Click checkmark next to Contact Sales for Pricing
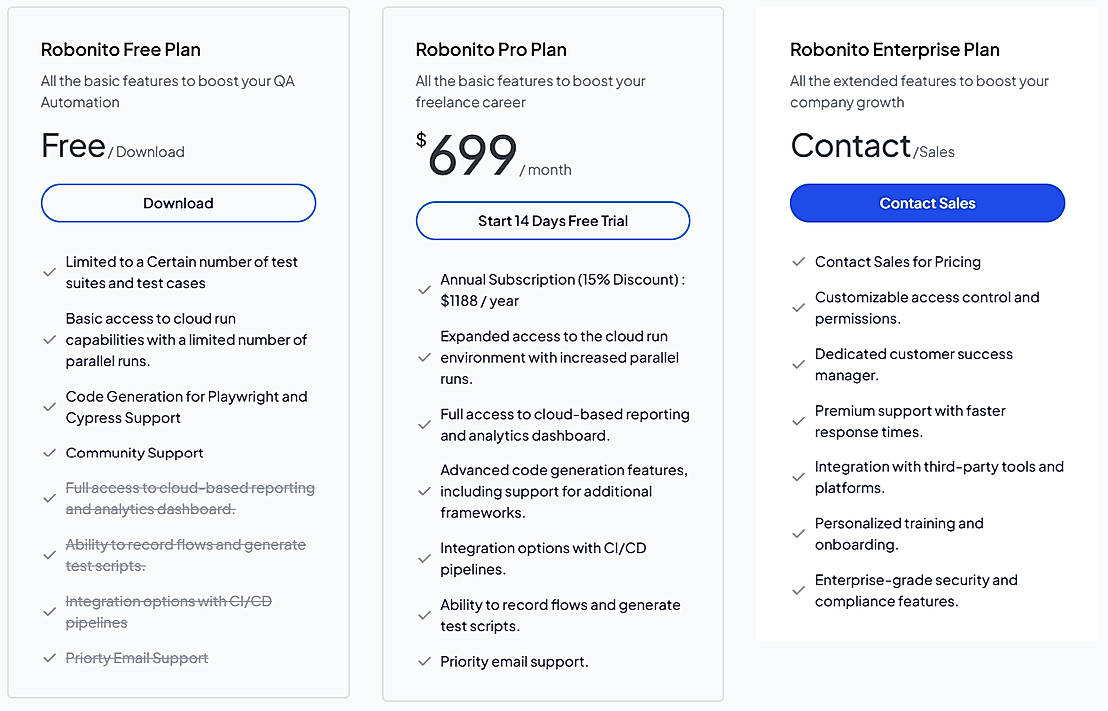The image size is (1108, 711). click(798, 262)
